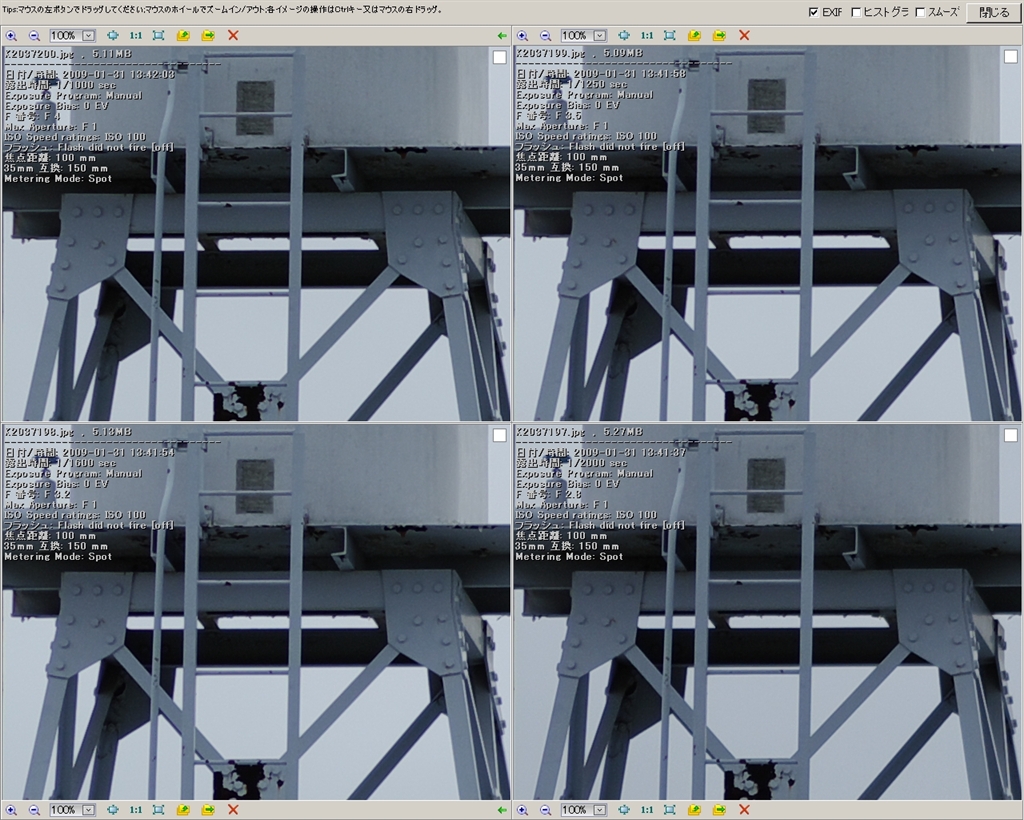Tick the selection box on X2037200.jpg
This screenshot has height=820, width=1024.
pos(500,57)
